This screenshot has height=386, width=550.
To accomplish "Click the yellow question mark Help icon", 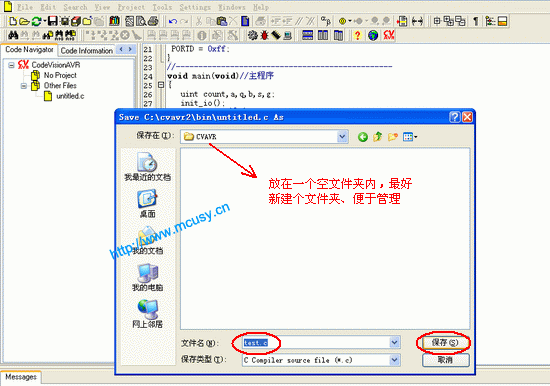I will pos(357,35).
